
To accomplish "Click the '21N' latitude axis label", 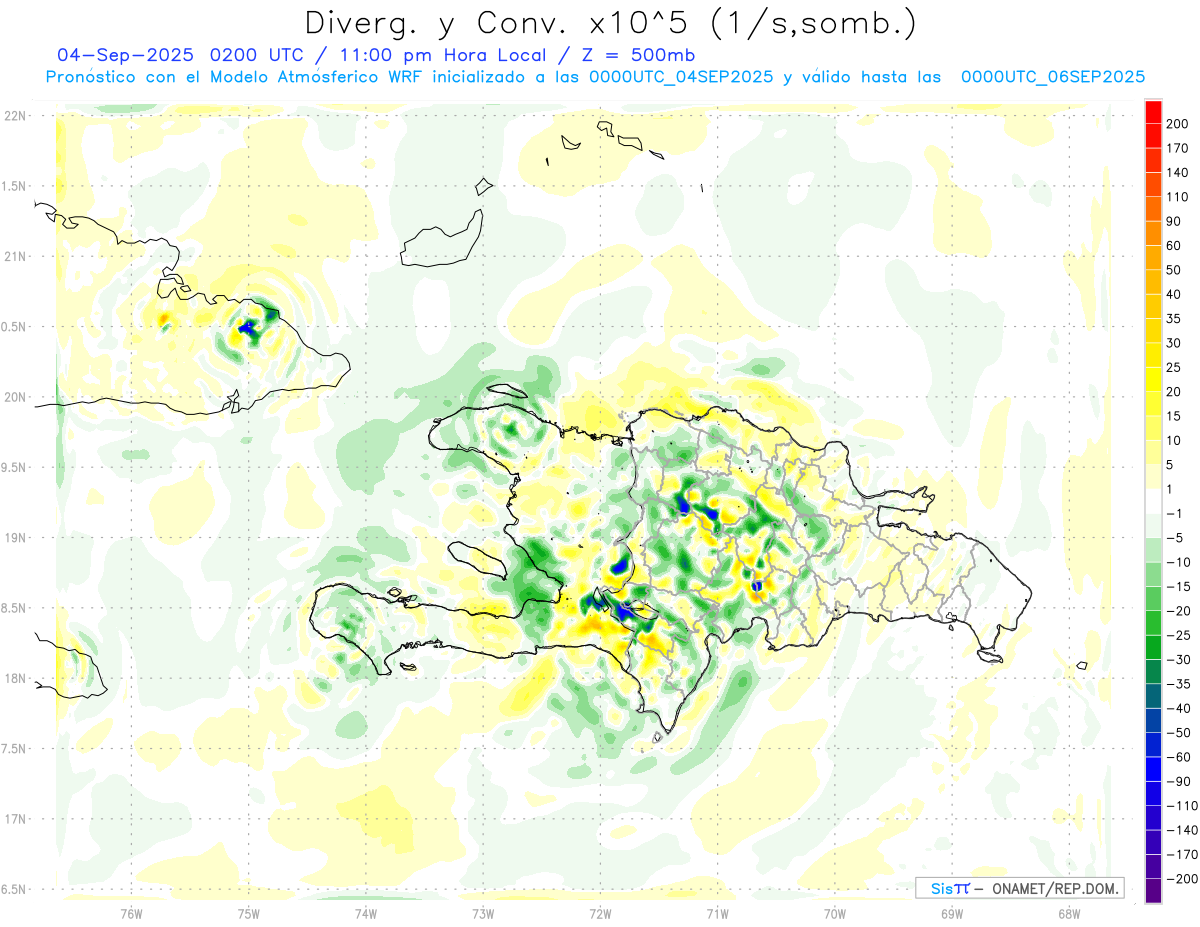I will coord(15,256).
